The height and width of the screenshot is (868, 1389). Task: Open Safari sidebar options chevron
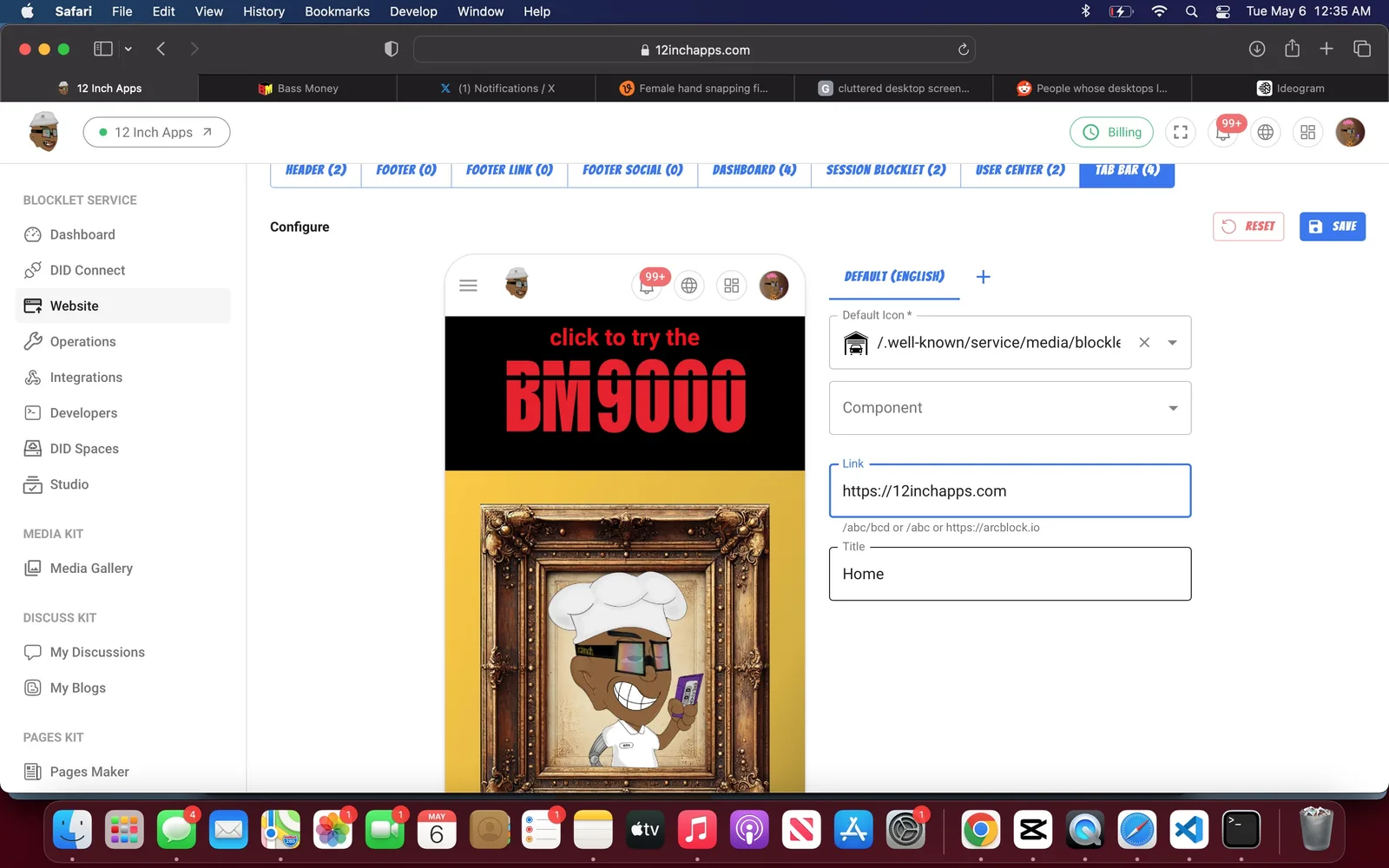tap(128, 49)
